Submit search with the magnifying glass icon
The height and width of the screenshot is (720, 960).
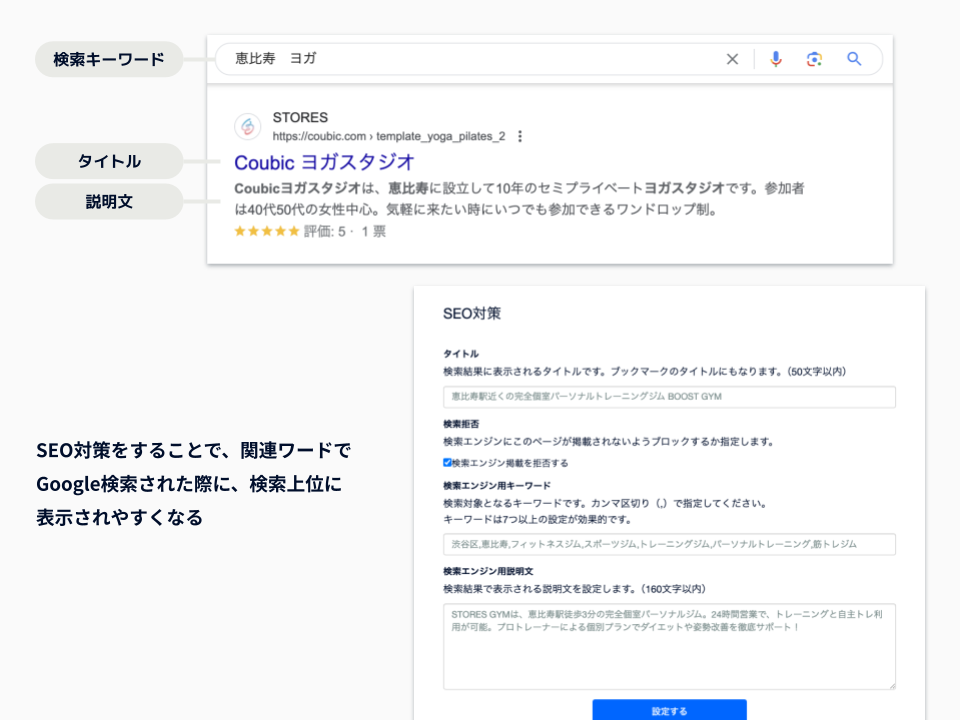point(854,59)
